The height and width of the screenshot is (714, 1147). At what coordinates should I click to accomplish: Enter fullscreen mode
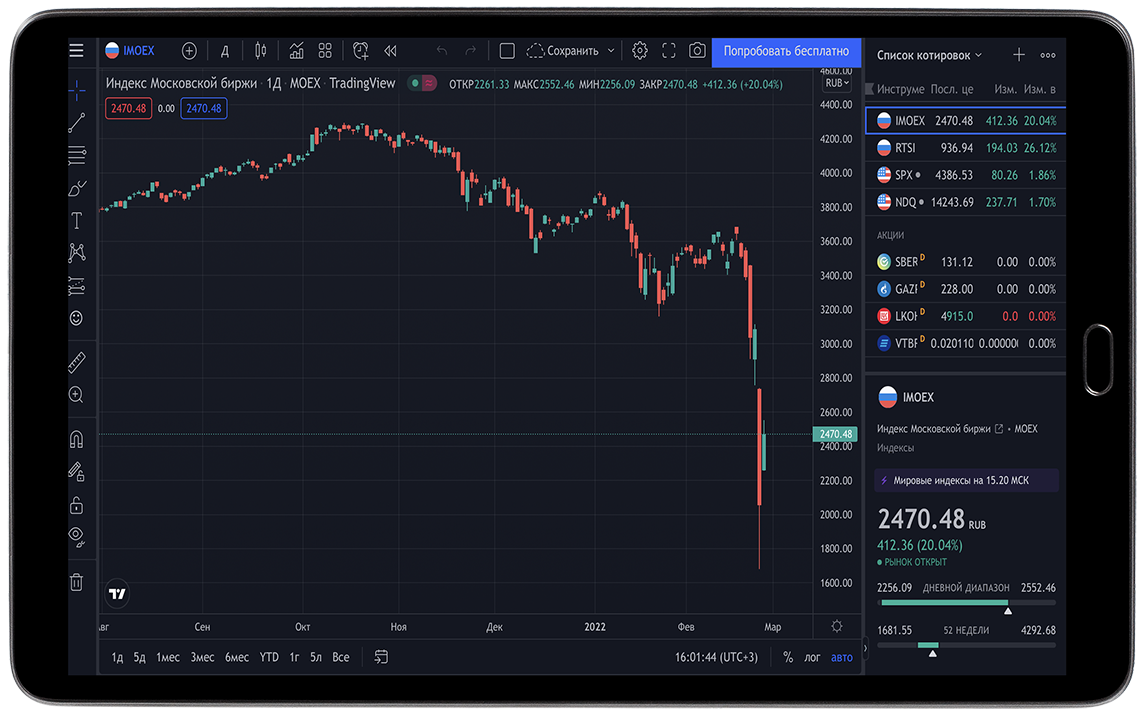[x=669, y=50]
